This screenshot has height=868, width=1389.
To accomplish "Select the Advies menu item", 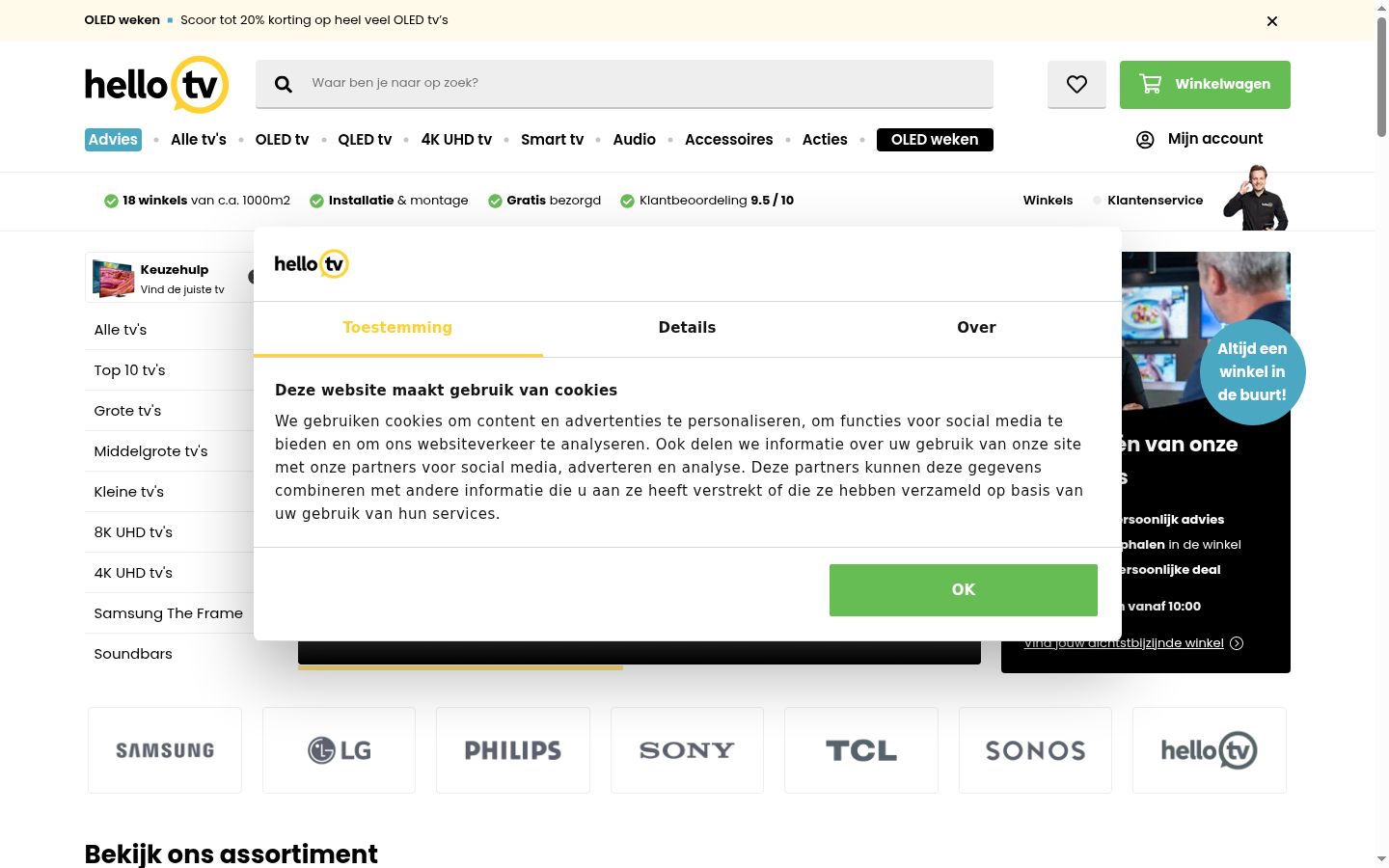I will pos(113,140).
